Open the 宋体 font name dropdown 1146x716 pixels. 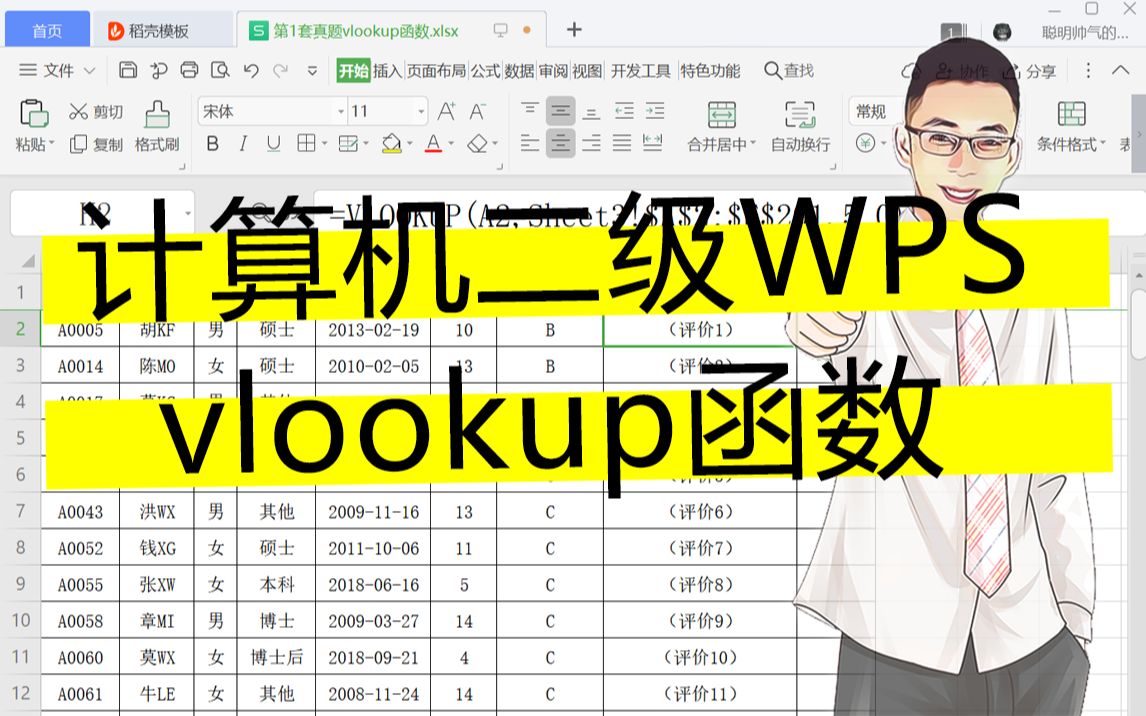[x=340, y=111]
